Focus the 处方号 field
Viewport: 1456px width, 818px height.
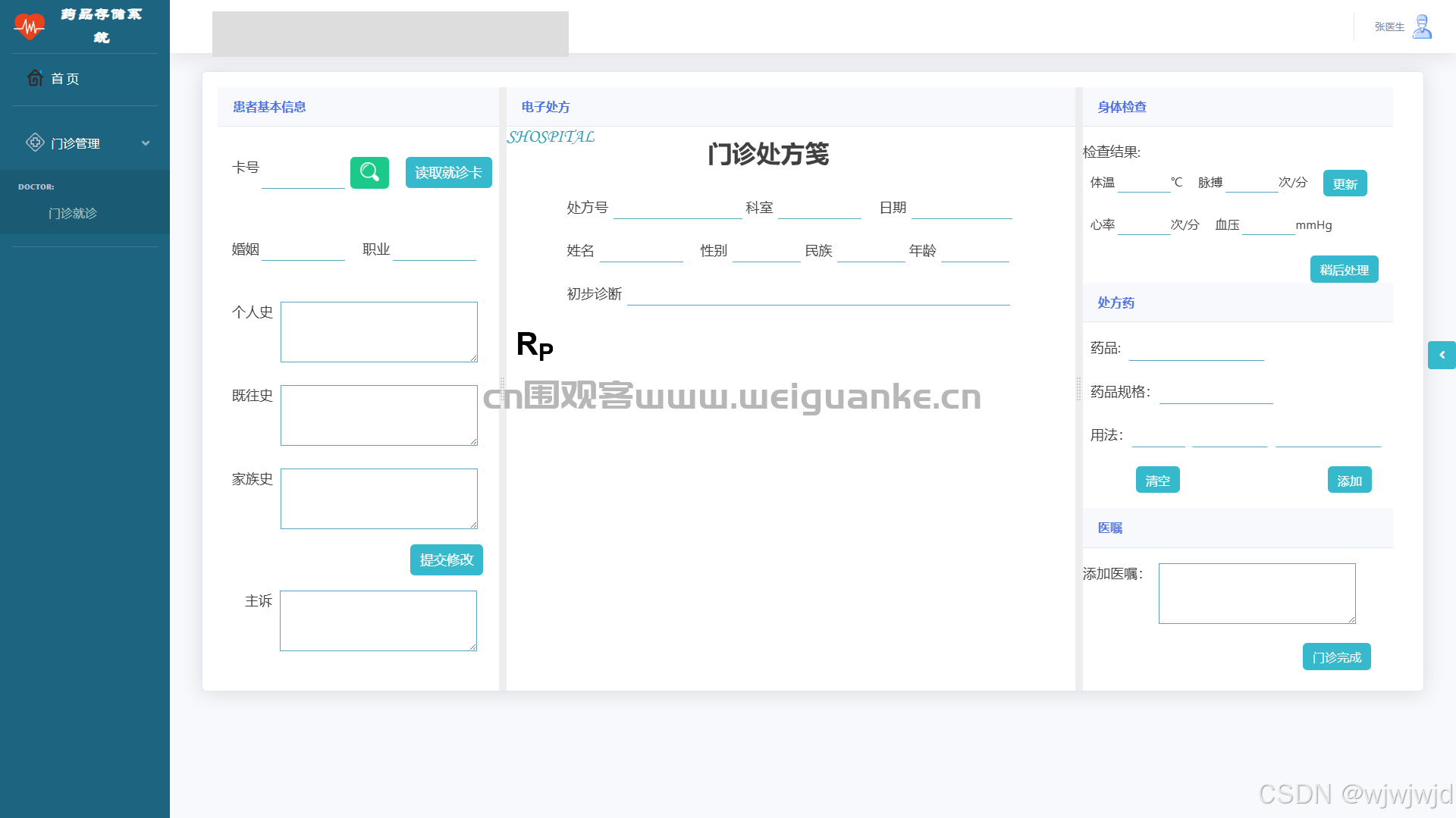pos(678,208)
